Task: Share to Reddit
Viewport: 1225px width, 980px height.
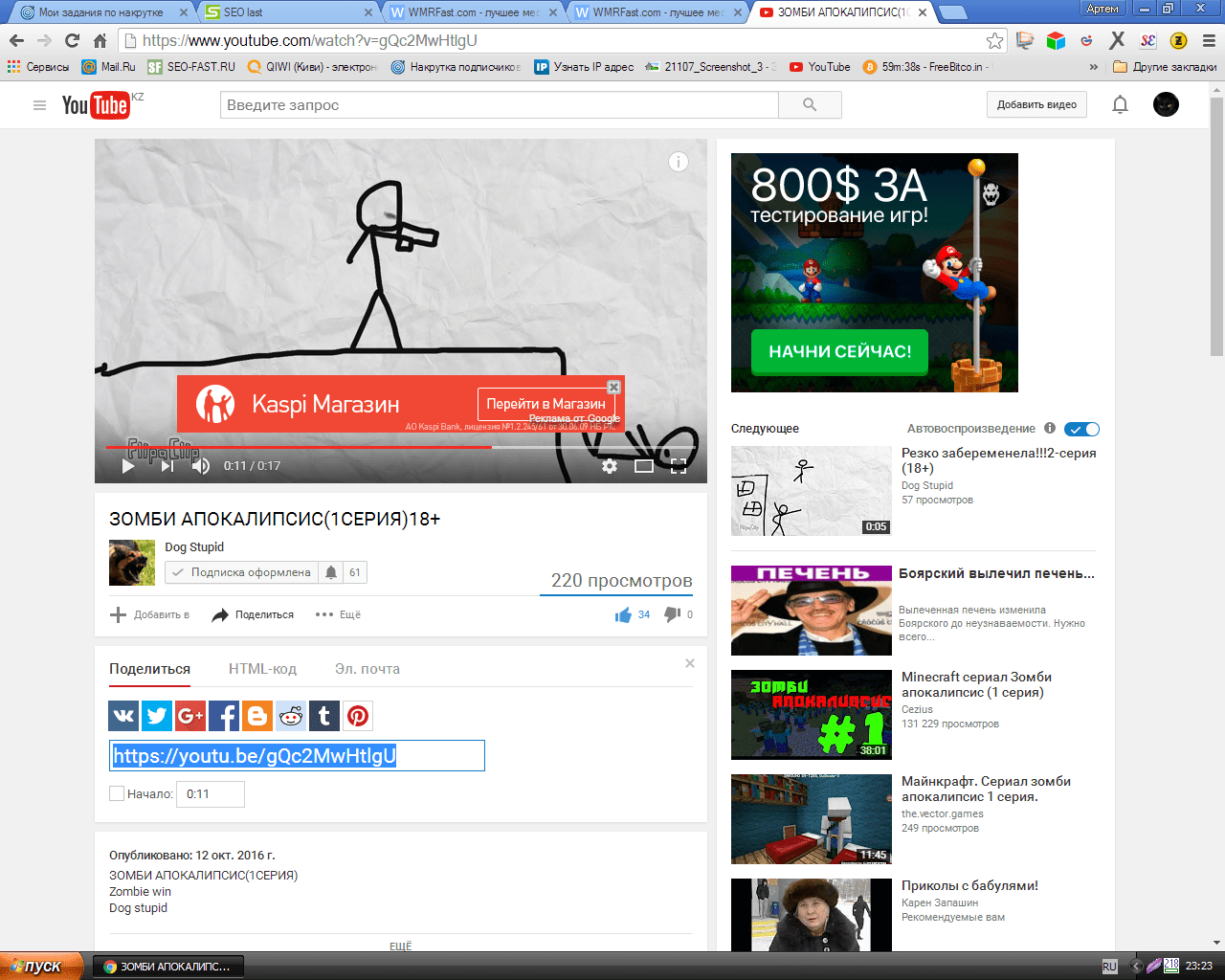Action: (x=291, y=716)
